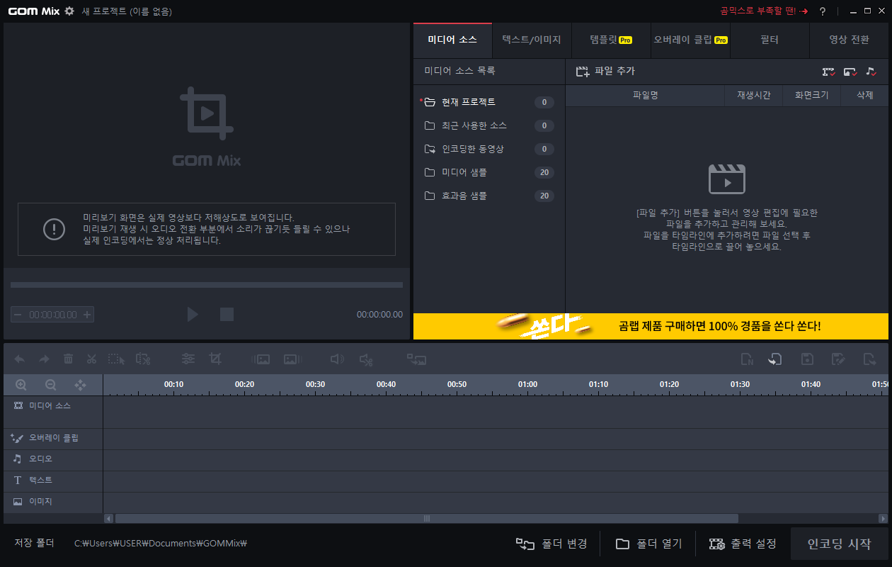Screen dimensions: 892x567
Task: Click the help question mark icon
Action: pos(823,11)
